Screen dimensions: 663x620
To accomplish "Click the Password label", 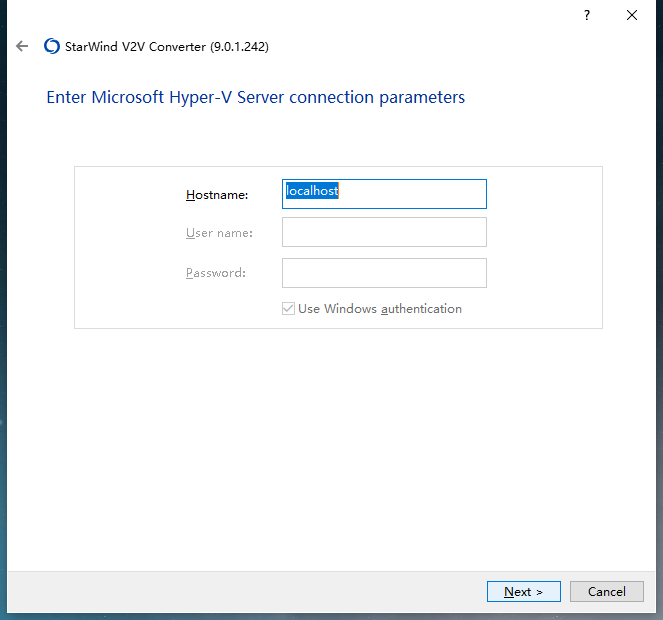I will [x=216, y=273].
